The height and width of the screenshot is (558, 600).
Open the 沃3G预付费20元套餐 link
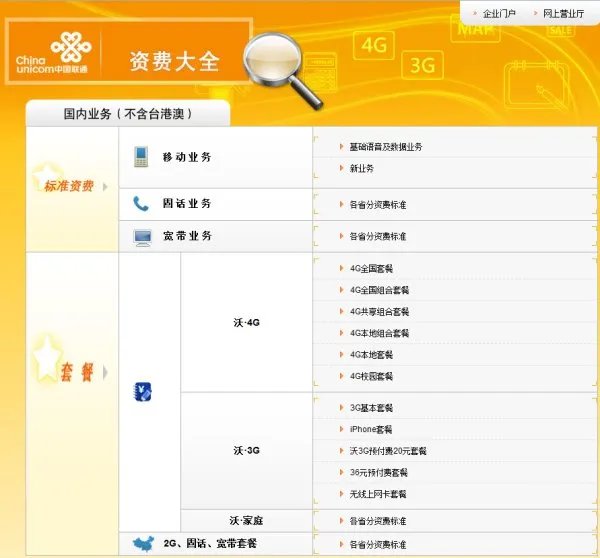388,451
